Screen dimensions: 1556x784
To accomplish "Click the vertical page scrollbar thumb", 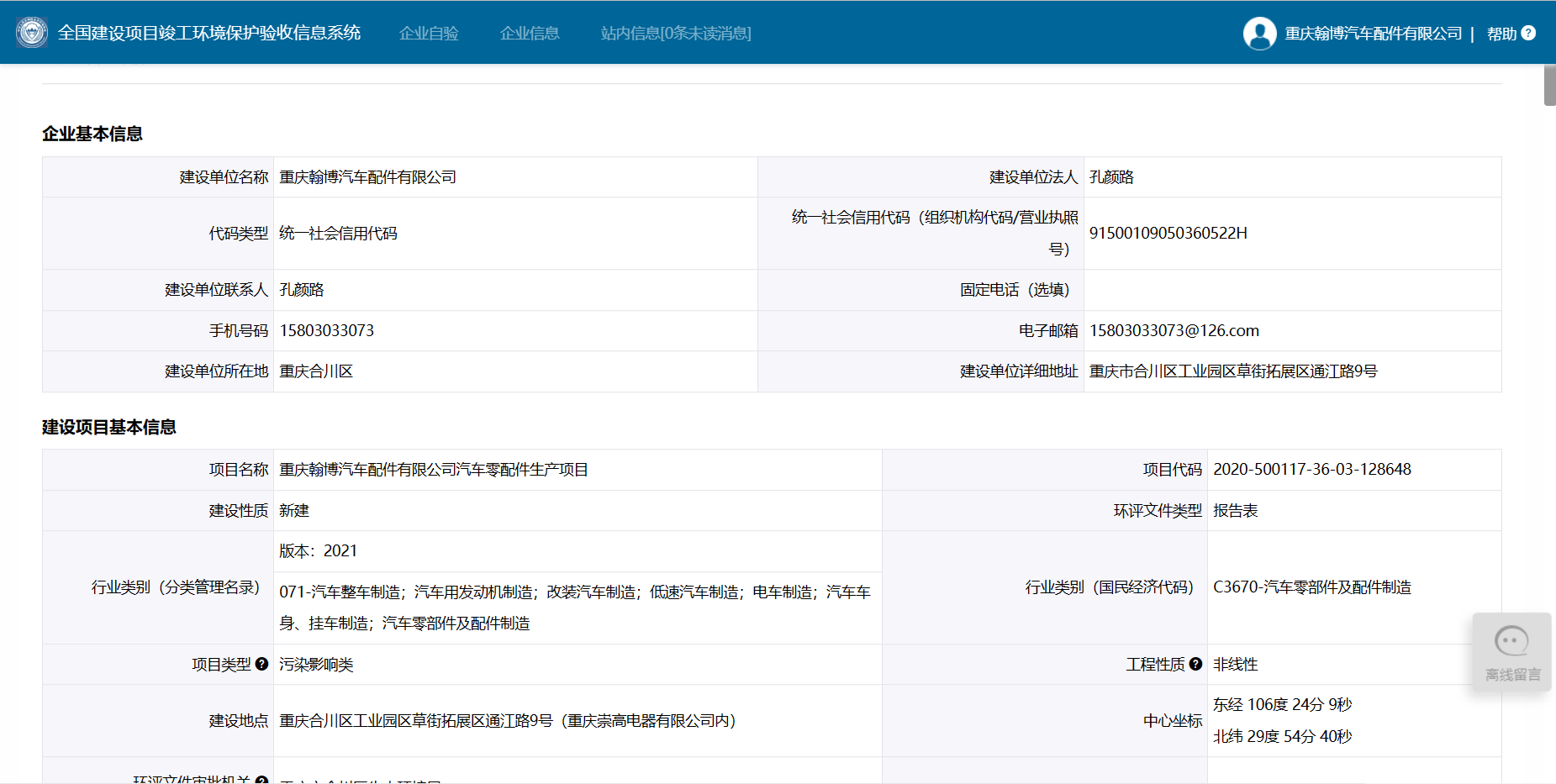I will point(1549,85).
